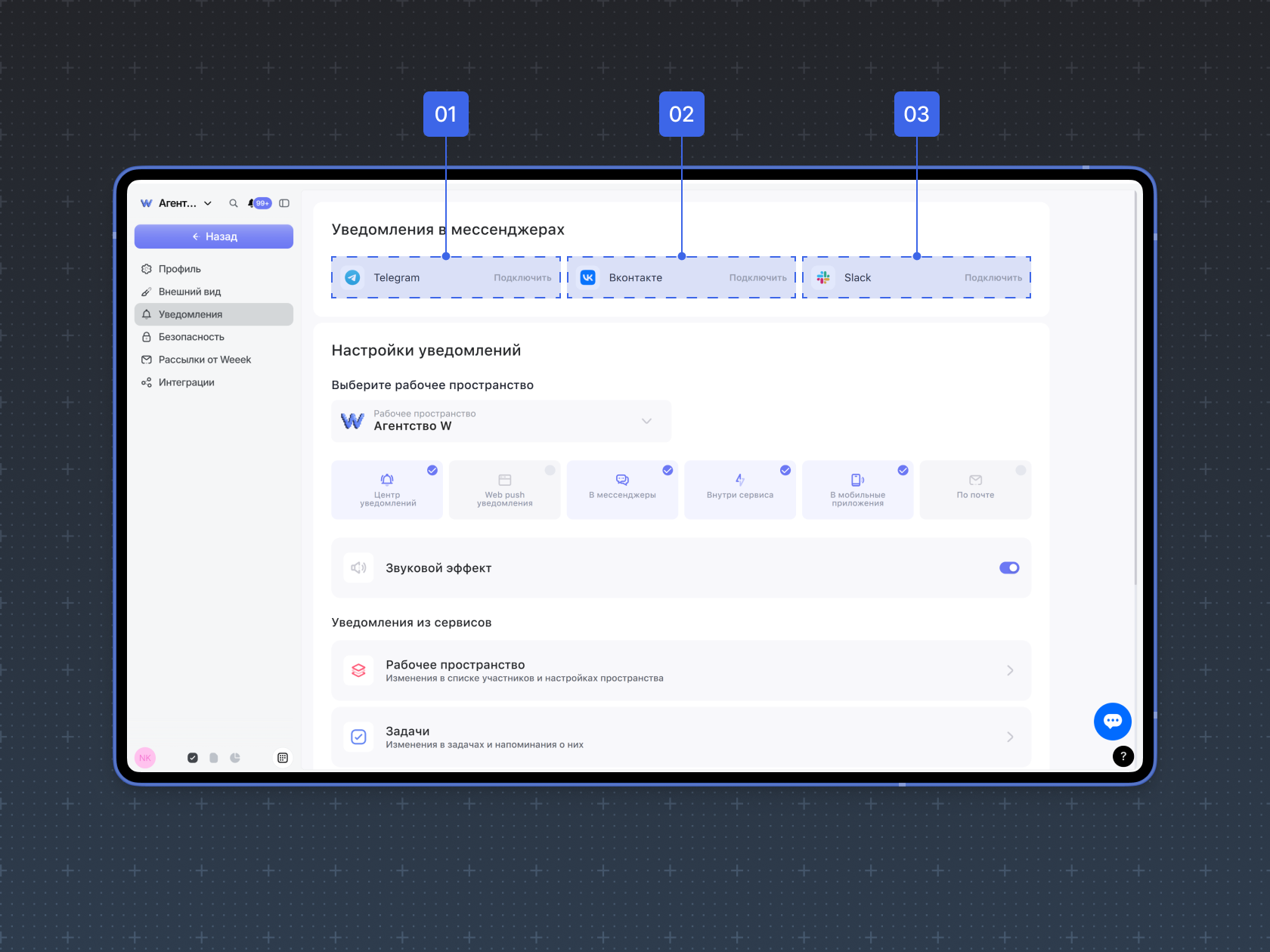Image resolution: width=1270 pixels, height=952 pixels.
Task: Toggle the Звуковой эффект switch
Action: pos(1009,568)
